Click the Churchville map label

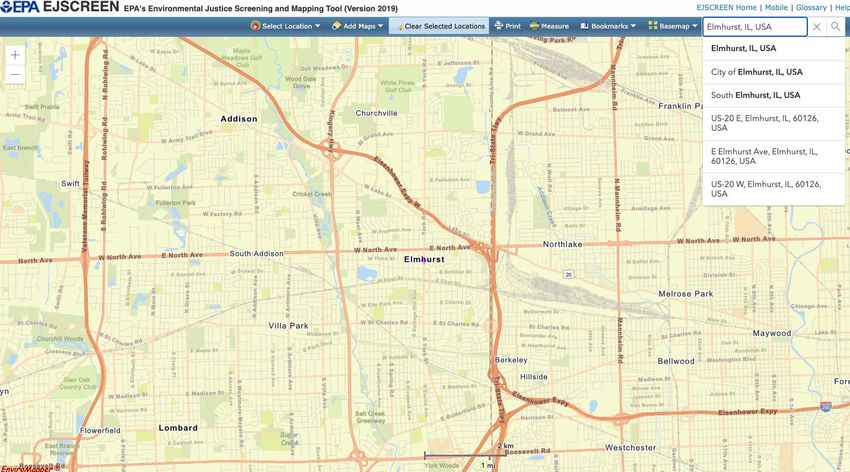(x=376, y=113)
